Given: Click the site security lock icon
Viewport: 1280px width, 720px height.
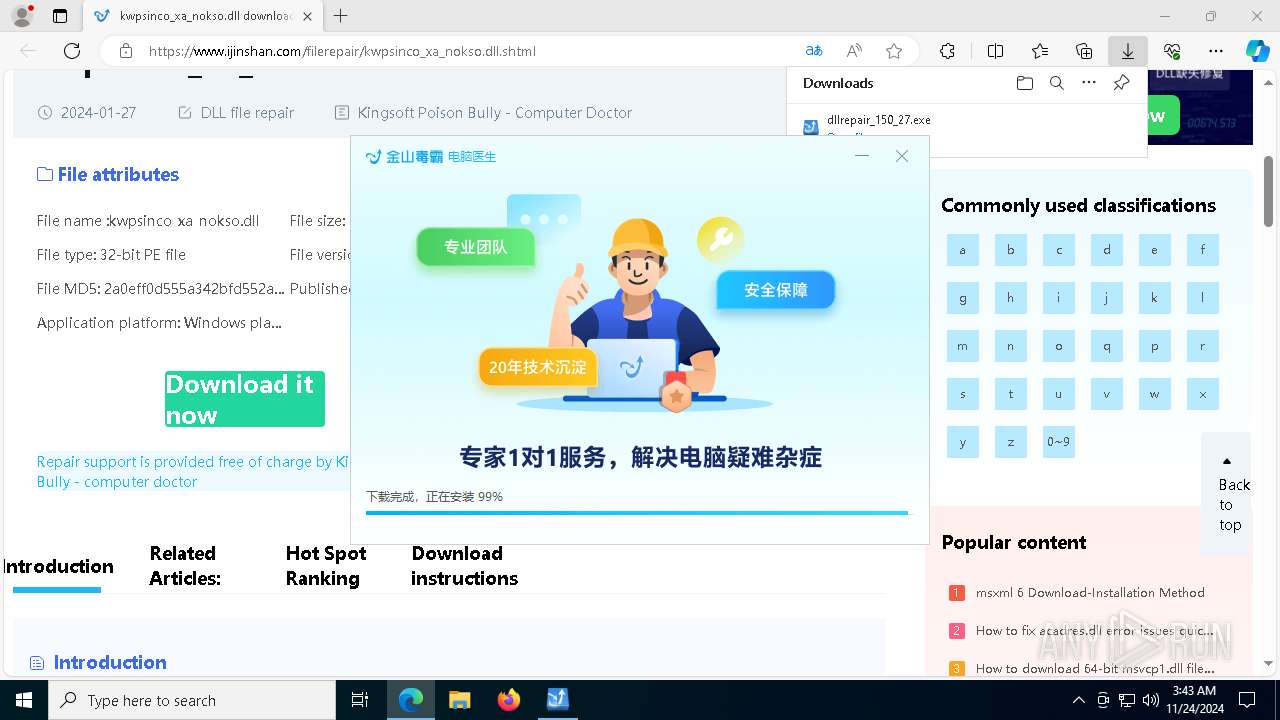Looking at the screenshot, I should tap(126, 51).
